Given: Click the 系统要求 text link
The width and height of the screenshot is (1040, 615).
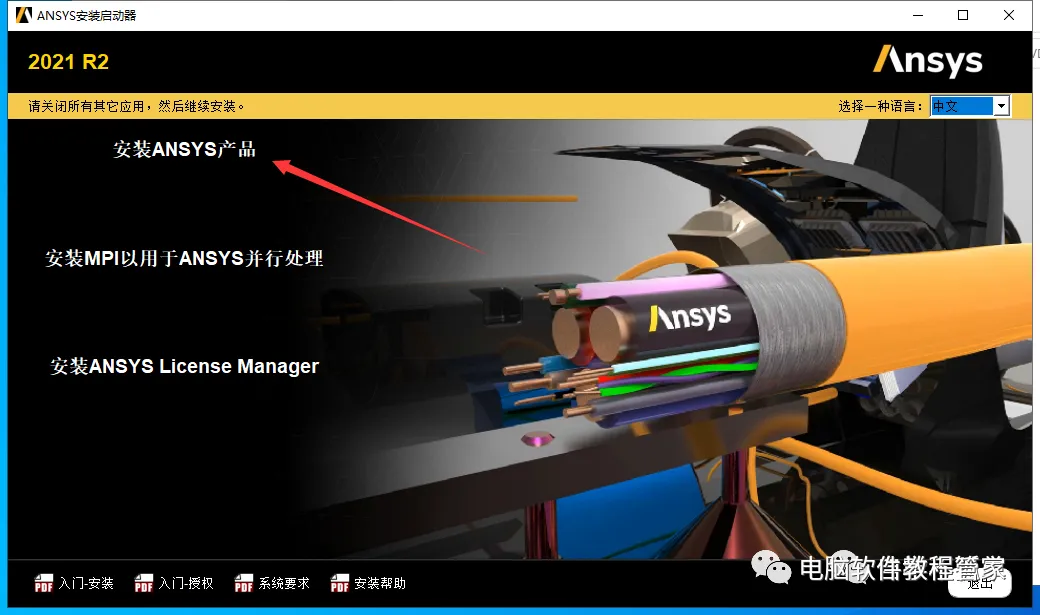Looking at the screenshot, I should 284,583.
